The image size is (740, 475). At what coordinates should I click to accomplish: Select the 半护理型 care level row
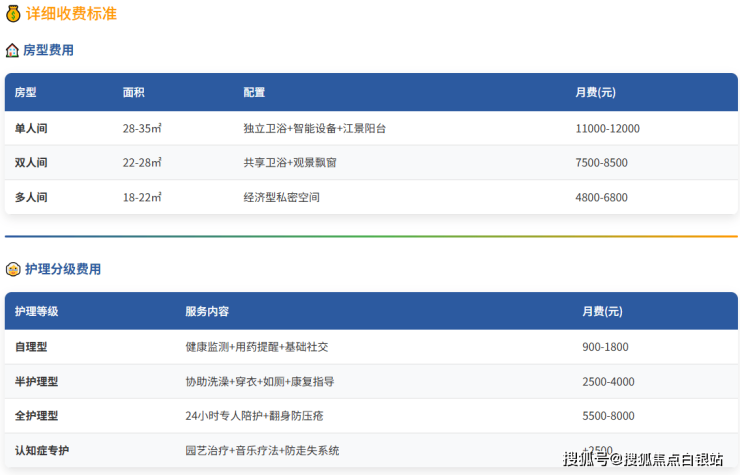click(x=37, y=382)
